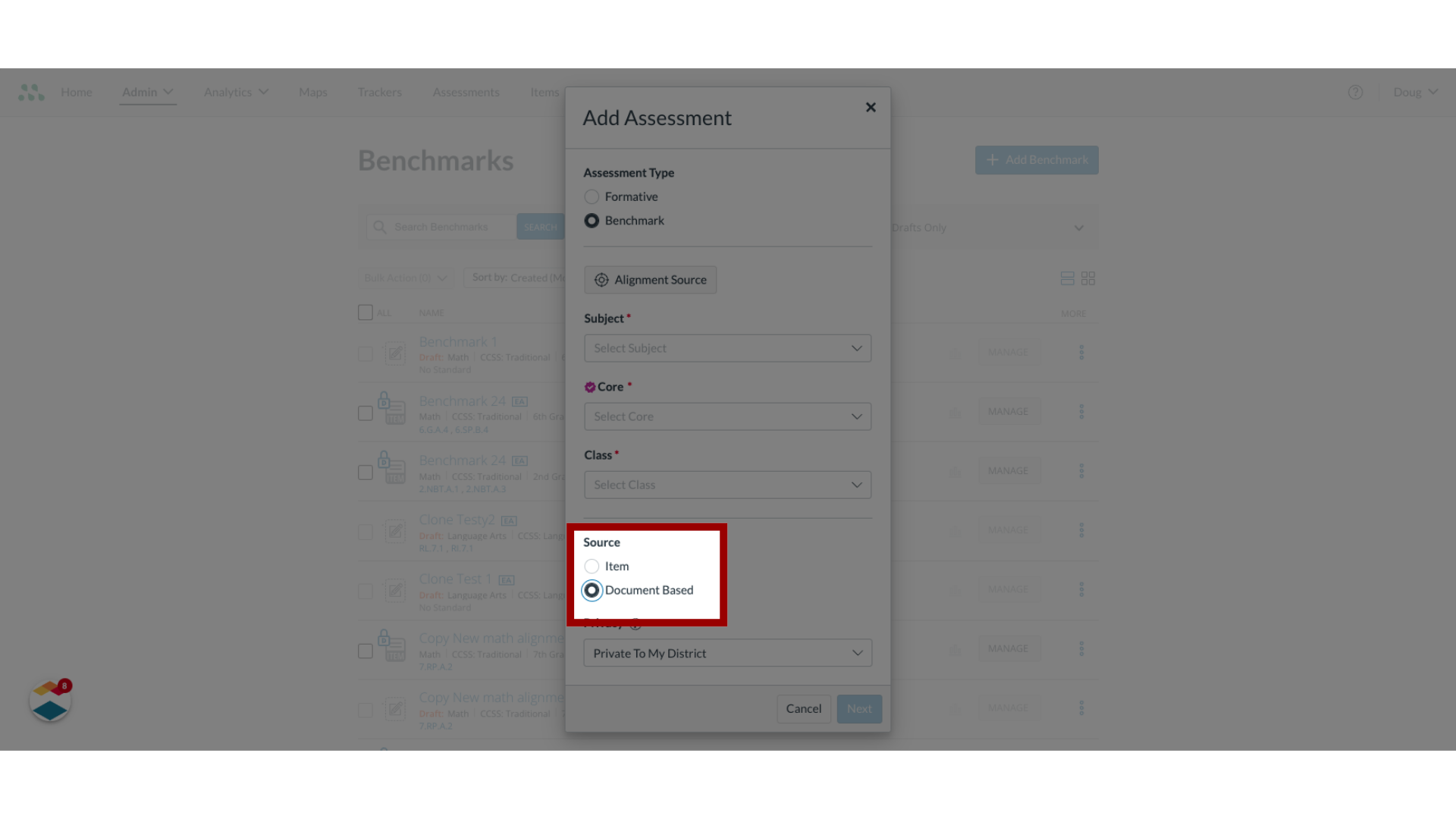
Task: Click the Cancel button to dismiss dialog
Action: point(803,708)
